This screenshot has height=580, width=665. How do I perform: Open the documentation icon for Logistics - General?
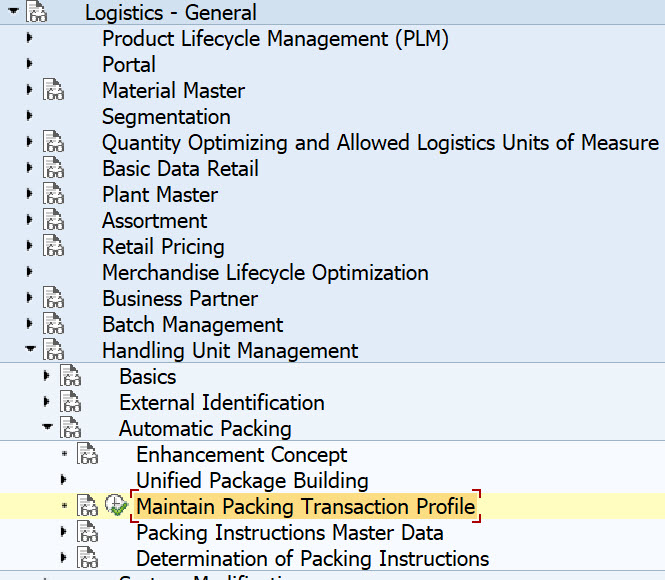click(36, 13)
